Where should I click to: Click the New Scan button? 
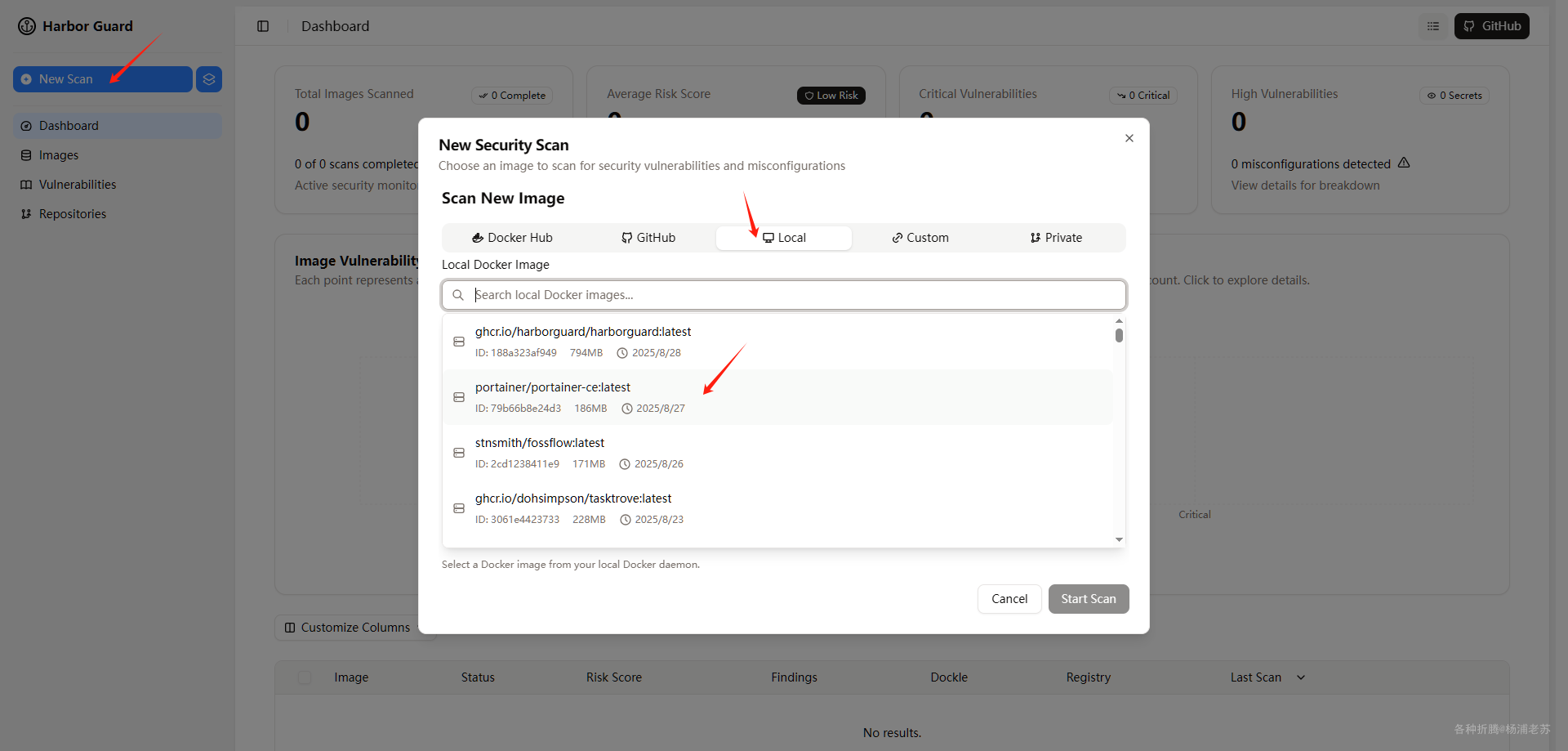pos(102,79)
